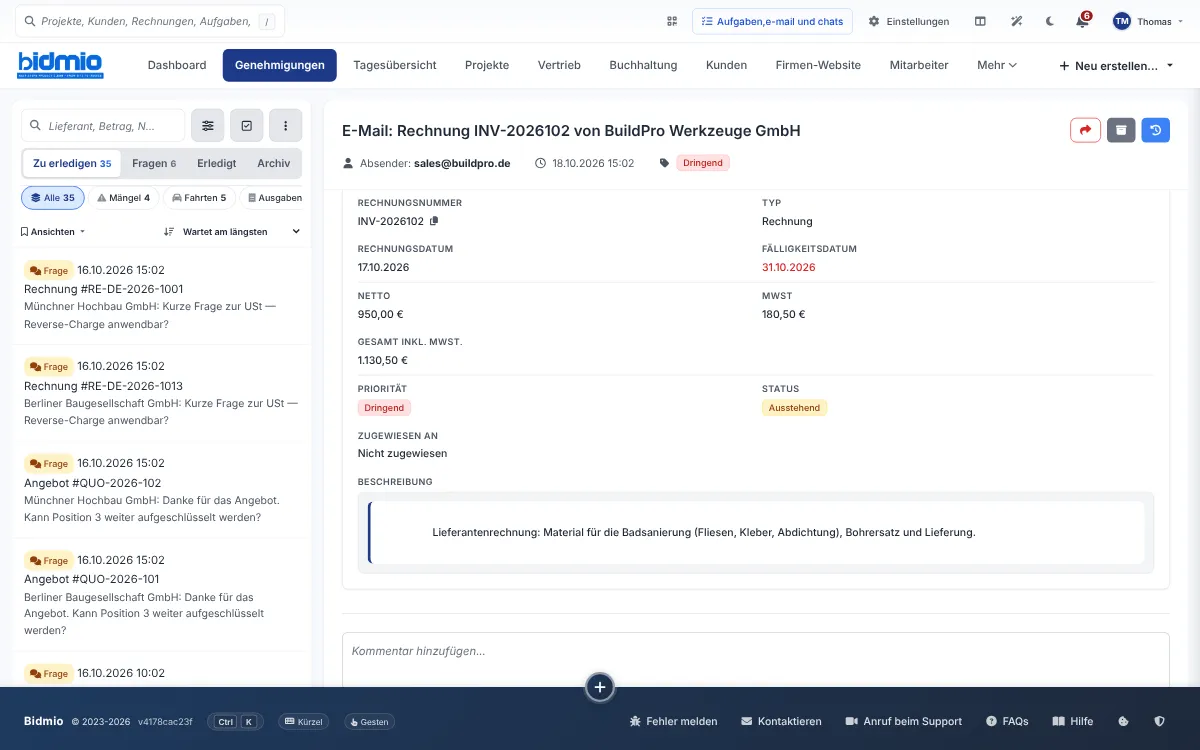The height and width of the screenshot is (750, 1200).
Task: Open Einstellungen settings
Action: pos(909,21)
